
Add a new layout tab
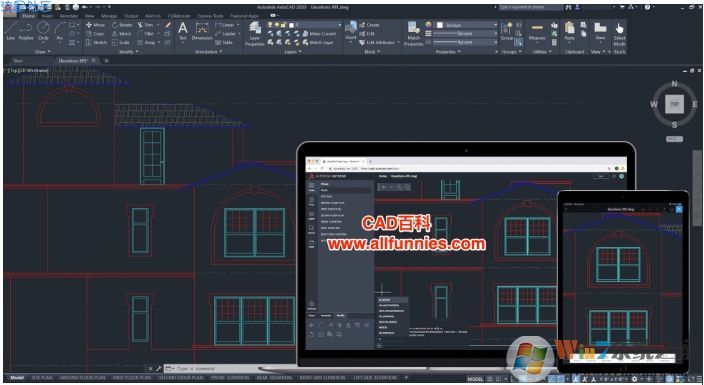pyautogui.click(x=406, y=378)
